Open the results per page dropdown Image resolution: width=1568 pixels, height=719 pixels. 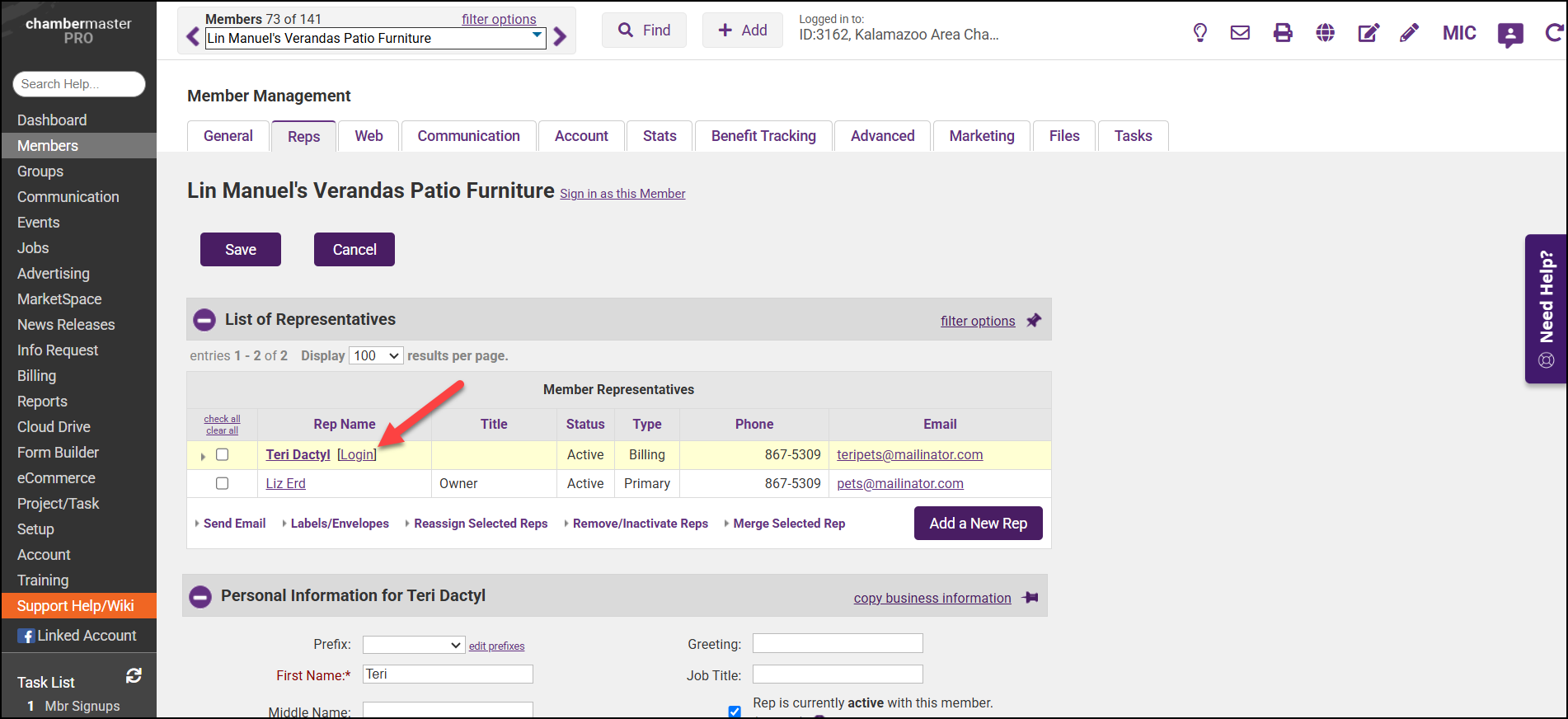coord(376,356)
